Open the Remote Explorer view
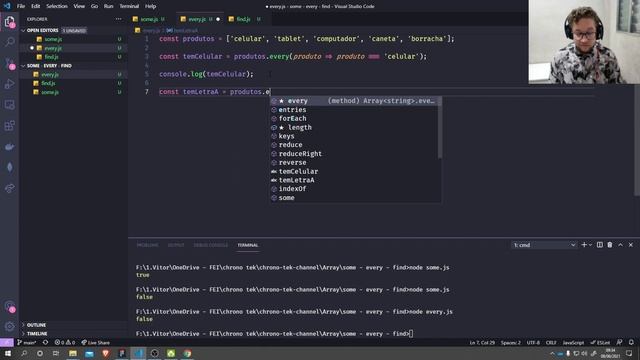The height and width of the screenshot is (360, 640). (x=9, y=105)
